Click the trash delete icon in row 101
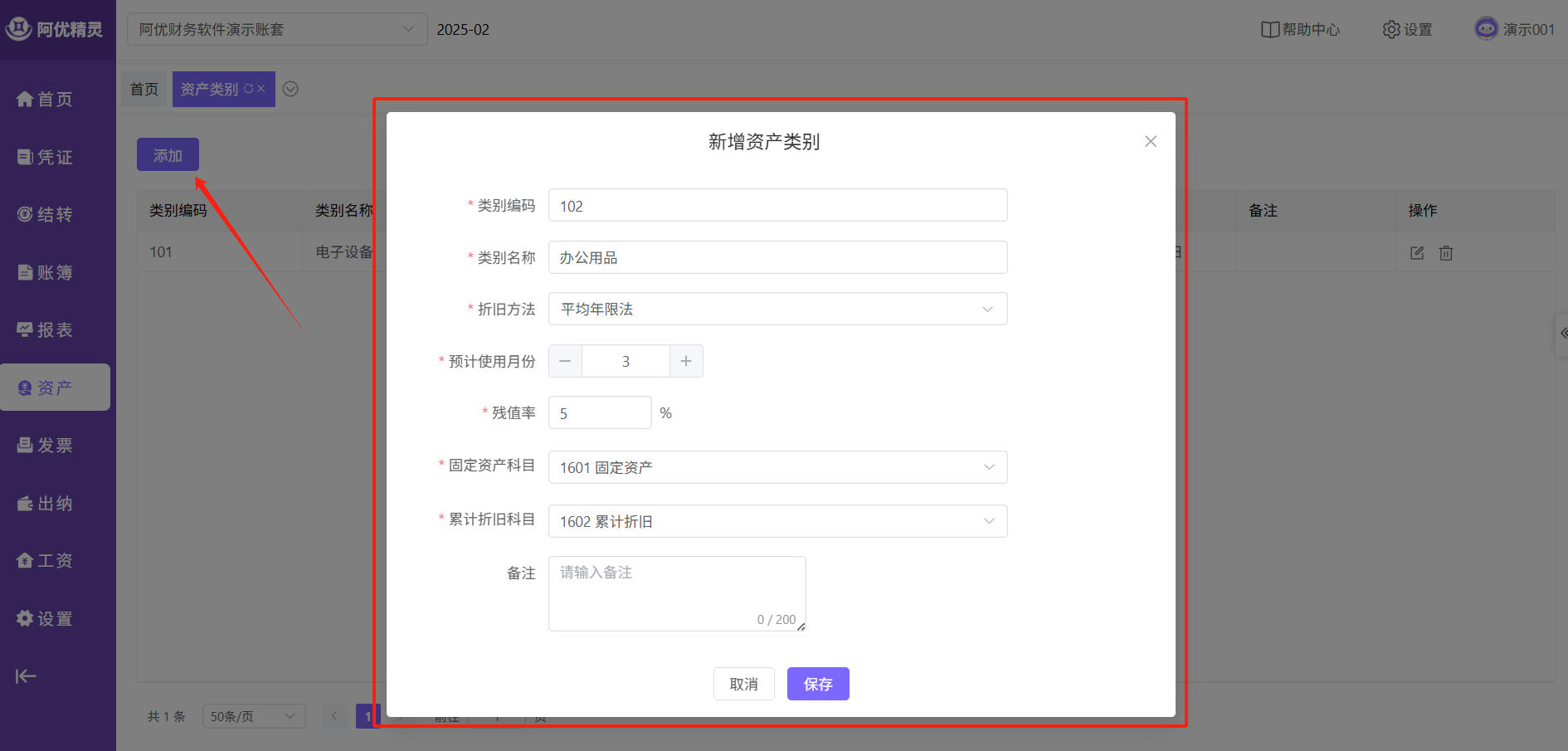Screen dimensions: 1568x751 tap(1446, 253)
